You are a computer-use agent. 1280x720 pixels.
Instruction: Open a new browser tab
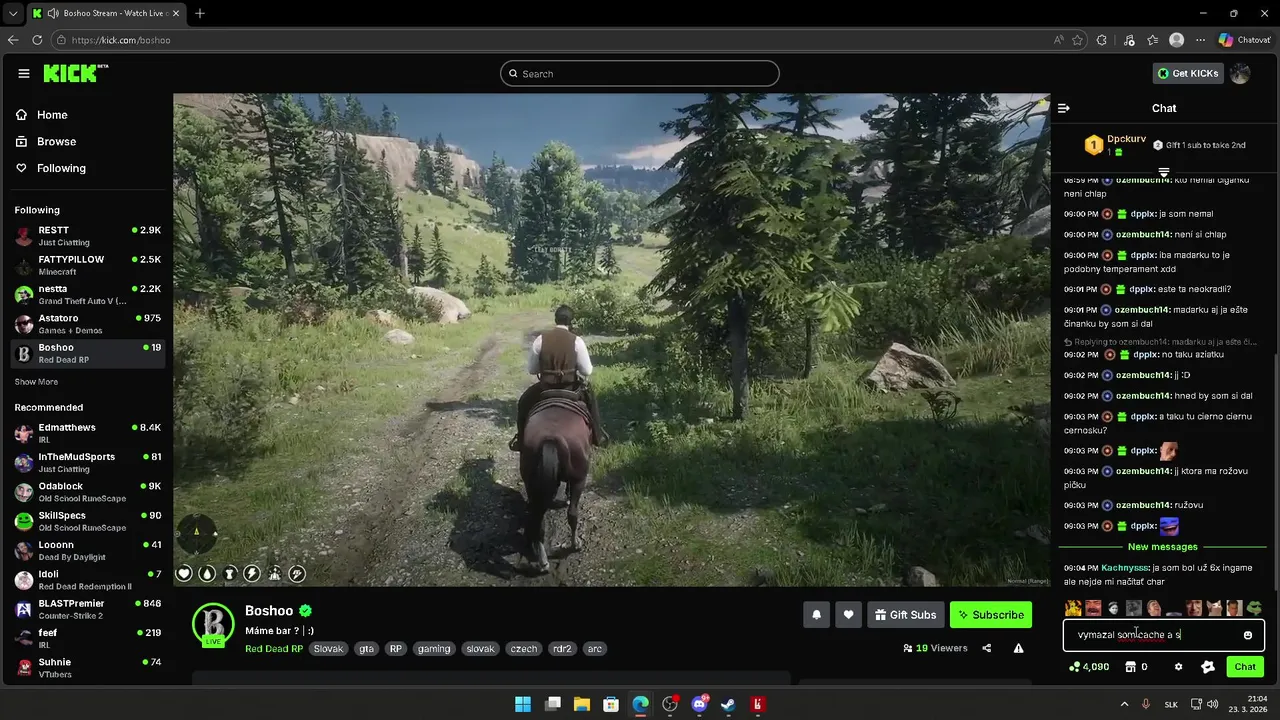(200, 13)
